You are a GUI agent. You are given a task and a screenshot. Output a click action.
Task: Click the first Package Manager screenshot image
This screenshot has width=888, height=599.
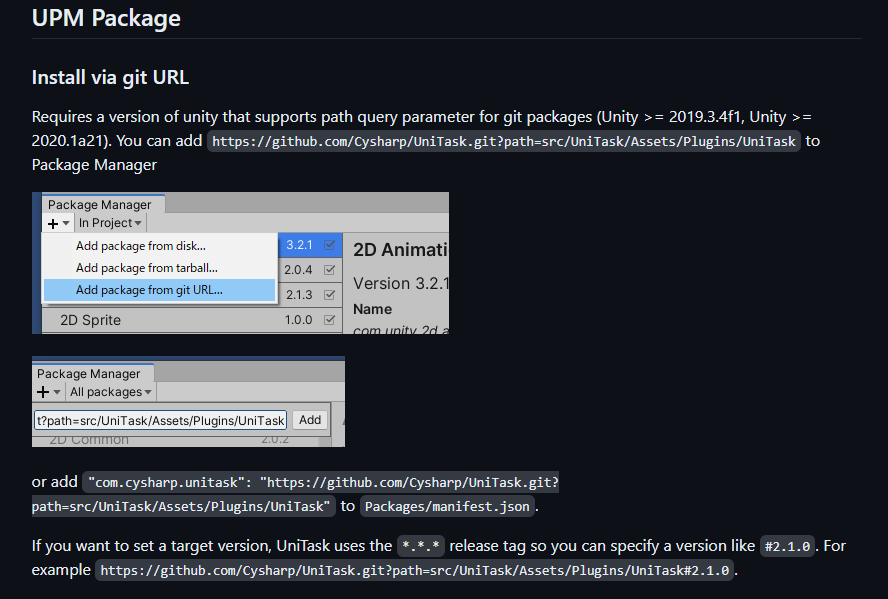[240, 263]
